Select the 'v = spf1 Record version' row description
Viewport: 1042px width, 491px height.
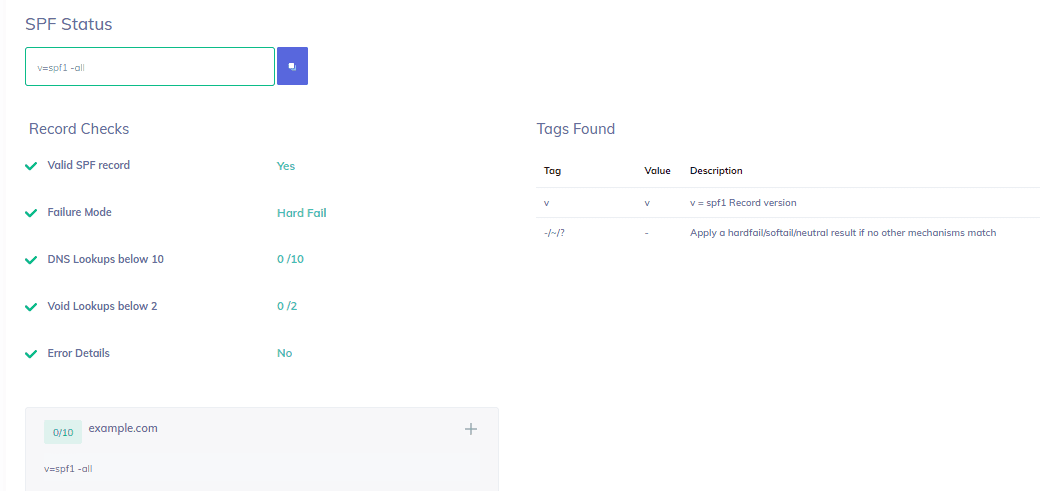pos(743,203)
